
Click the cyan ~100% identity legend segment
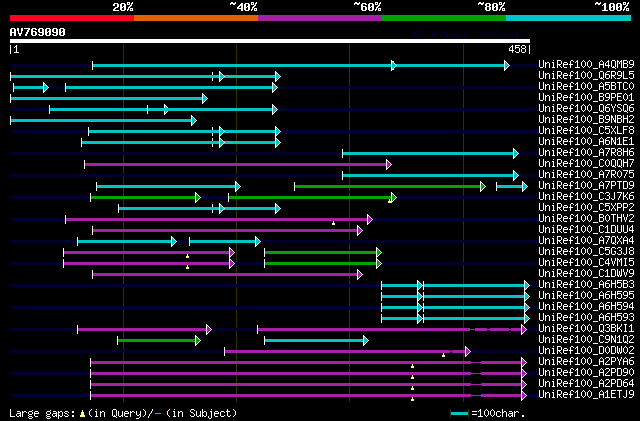[x=569, y=18]
